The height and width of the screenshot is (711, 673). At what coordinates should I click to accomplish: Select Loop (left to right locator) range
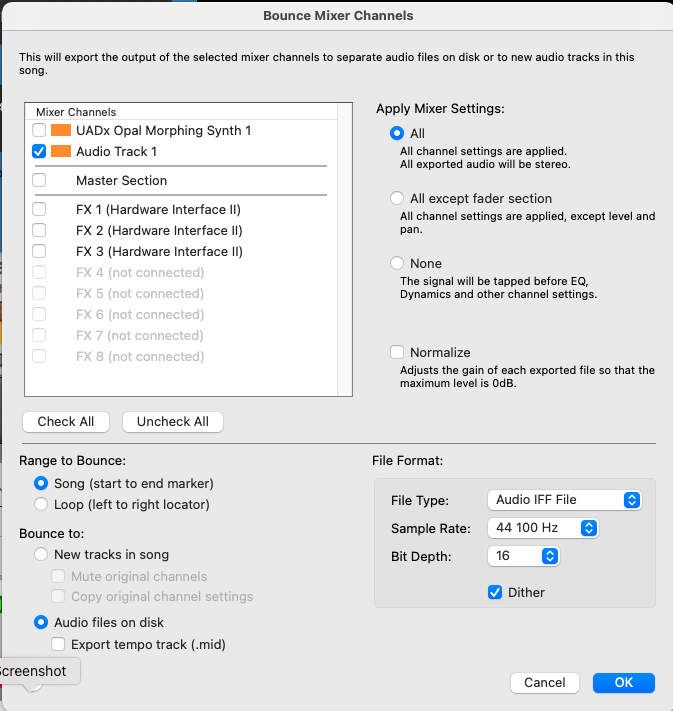pos(41,505)
